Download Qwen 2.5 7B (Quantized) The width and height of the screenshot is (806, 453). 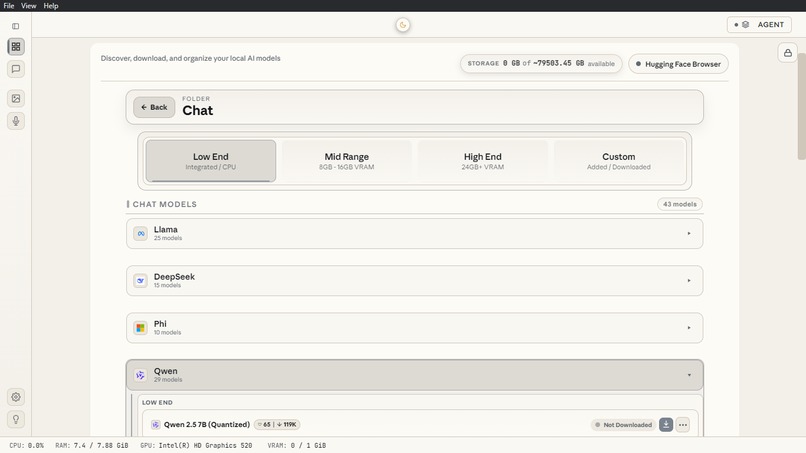(666, 425)
